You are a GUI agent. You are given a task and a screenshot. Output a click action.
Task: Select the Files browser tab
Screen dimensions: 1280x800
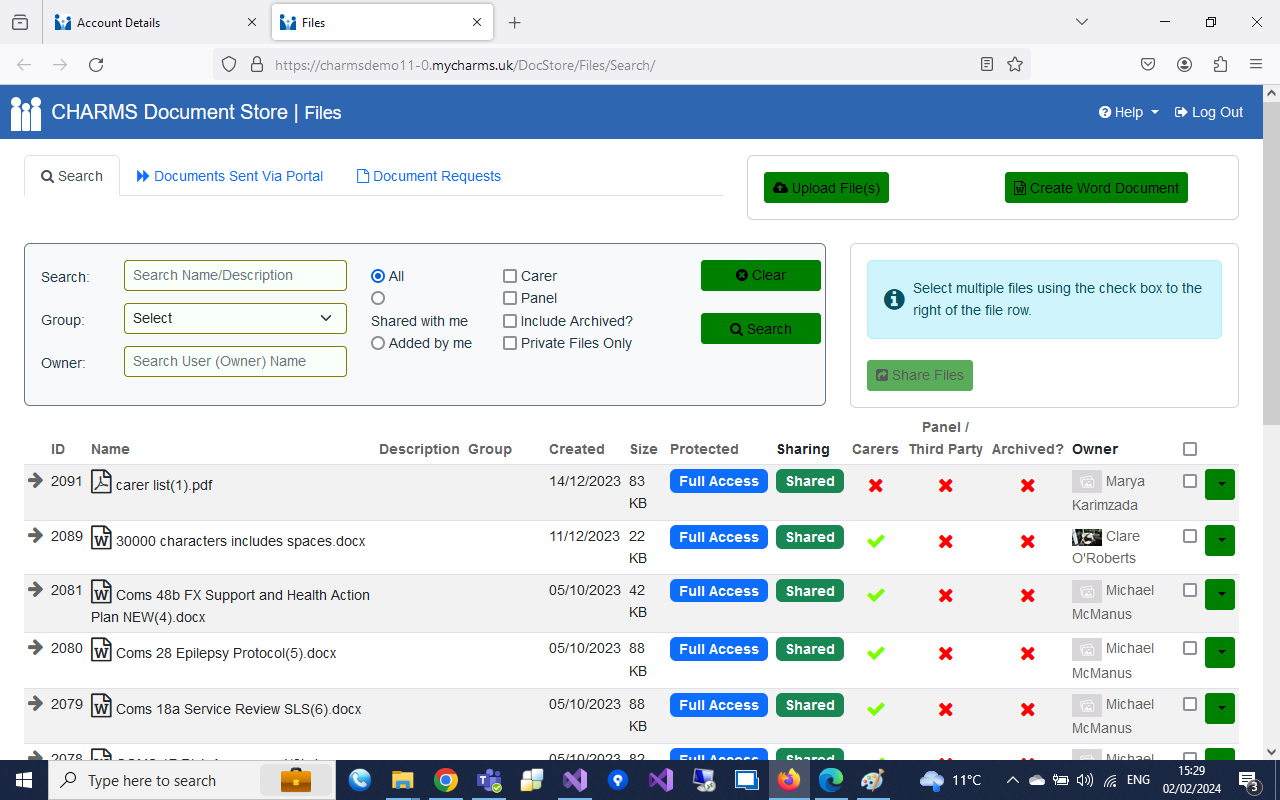point(382,22)
